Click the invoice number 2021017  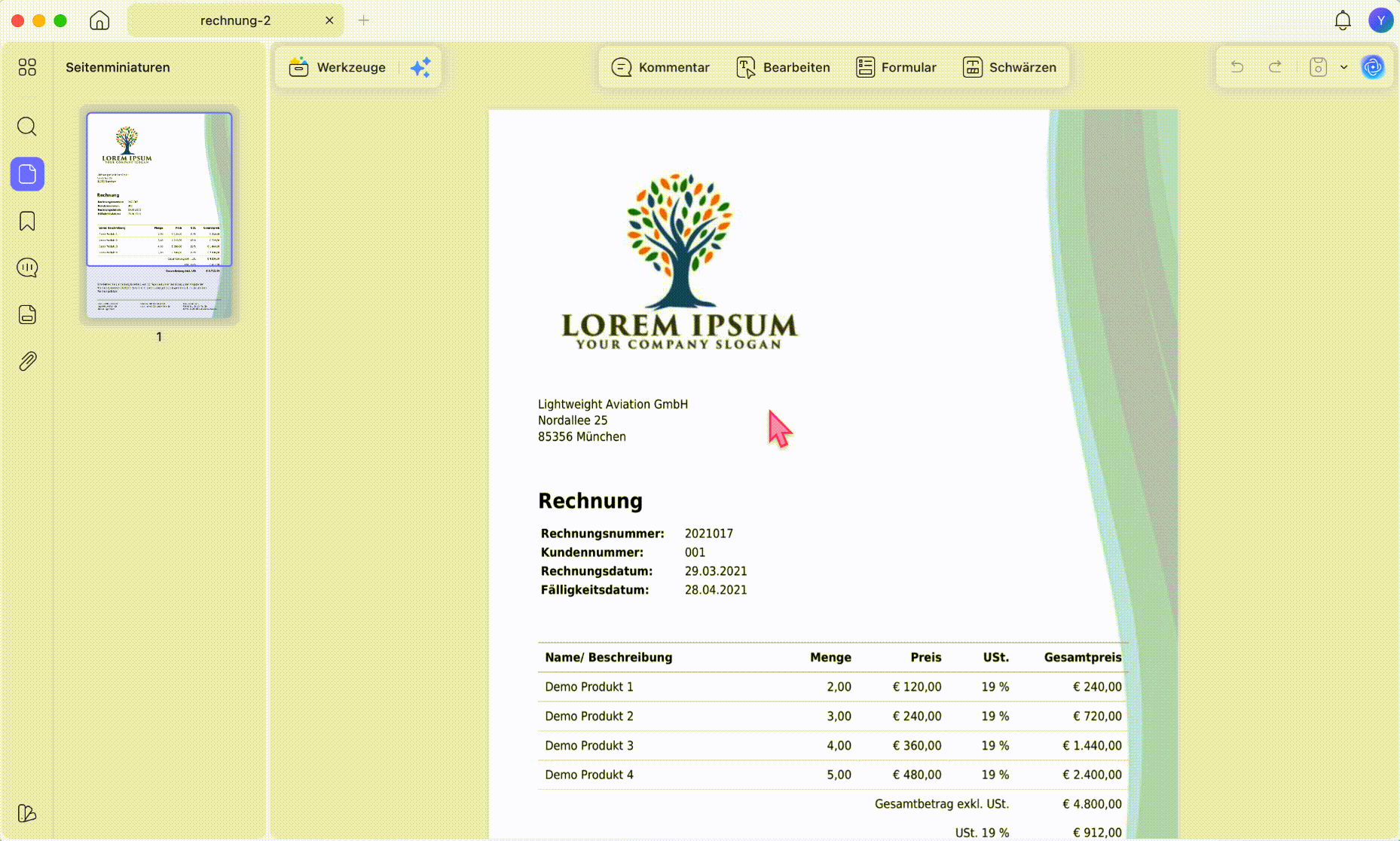708,534
